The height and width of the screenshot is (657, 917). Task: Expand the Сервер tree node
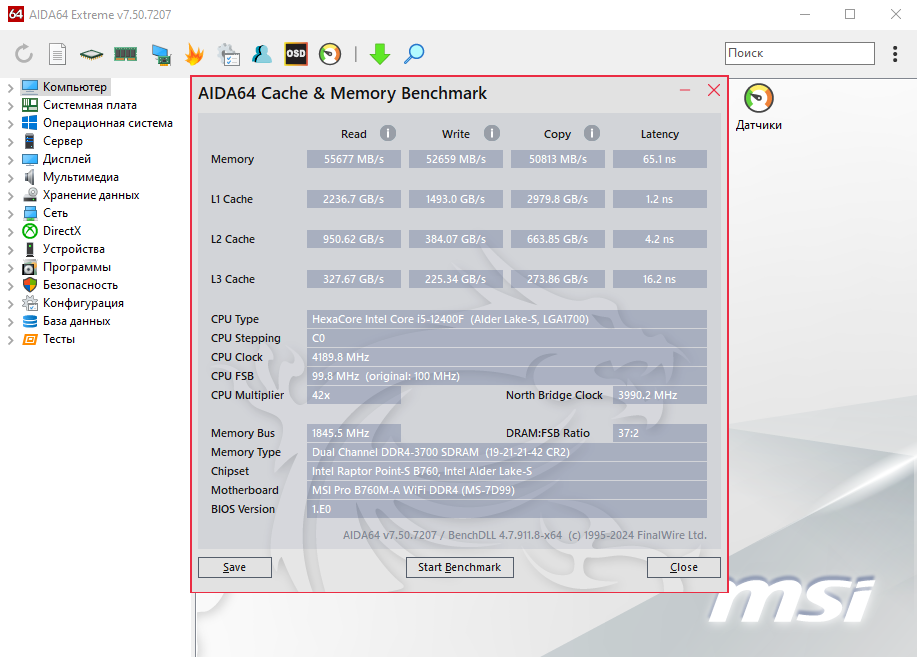coord(11,142)
